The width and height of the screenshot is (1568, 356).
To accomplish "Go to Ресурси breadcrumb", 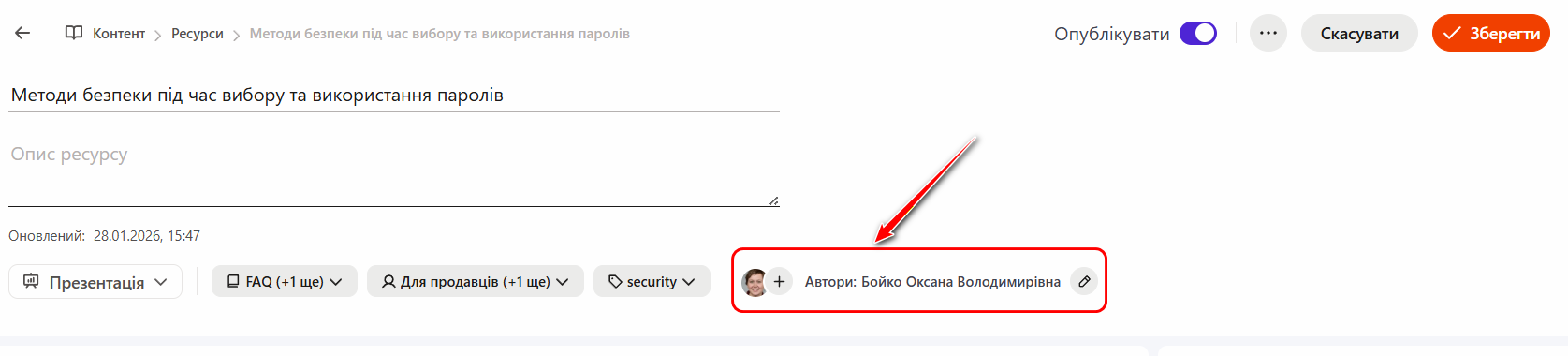I will coord(198,34).
